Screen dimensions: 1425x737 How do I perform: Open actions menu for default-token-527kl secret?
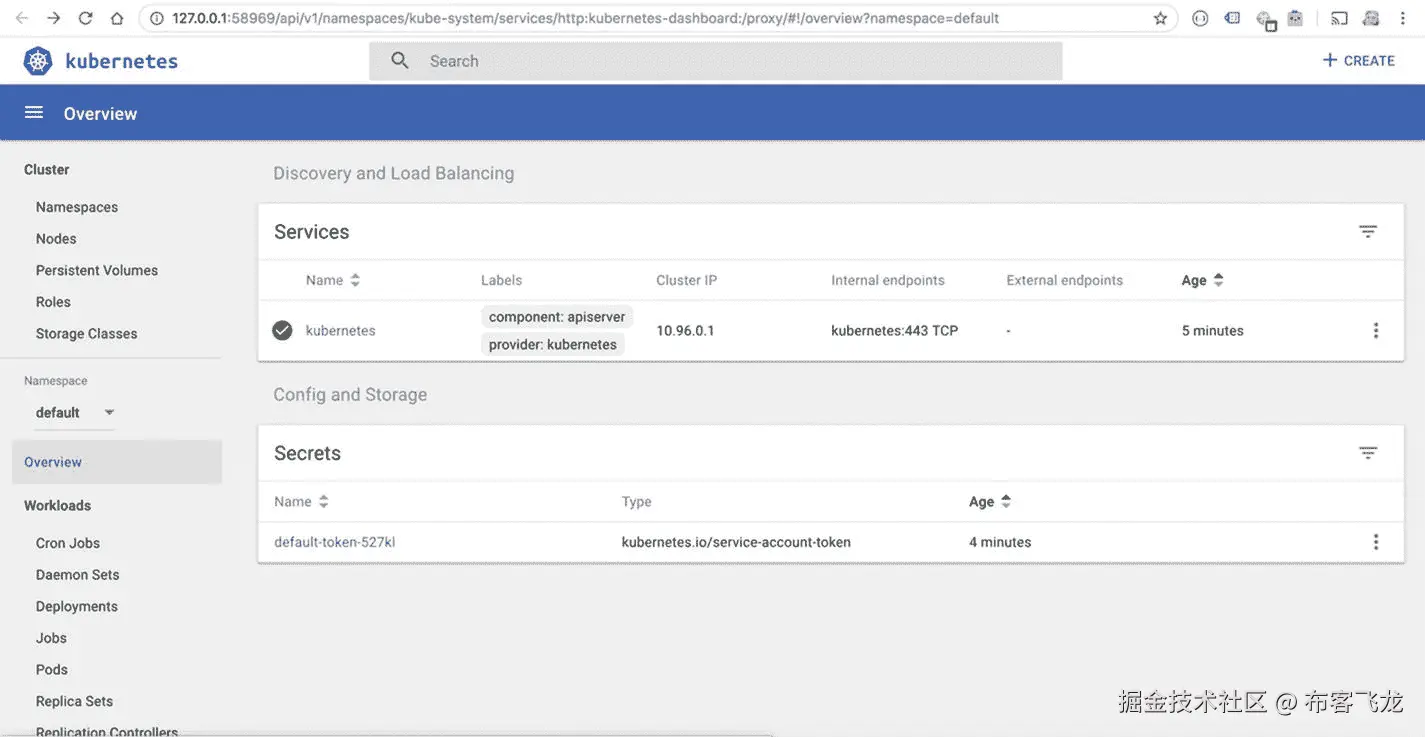1376,542
